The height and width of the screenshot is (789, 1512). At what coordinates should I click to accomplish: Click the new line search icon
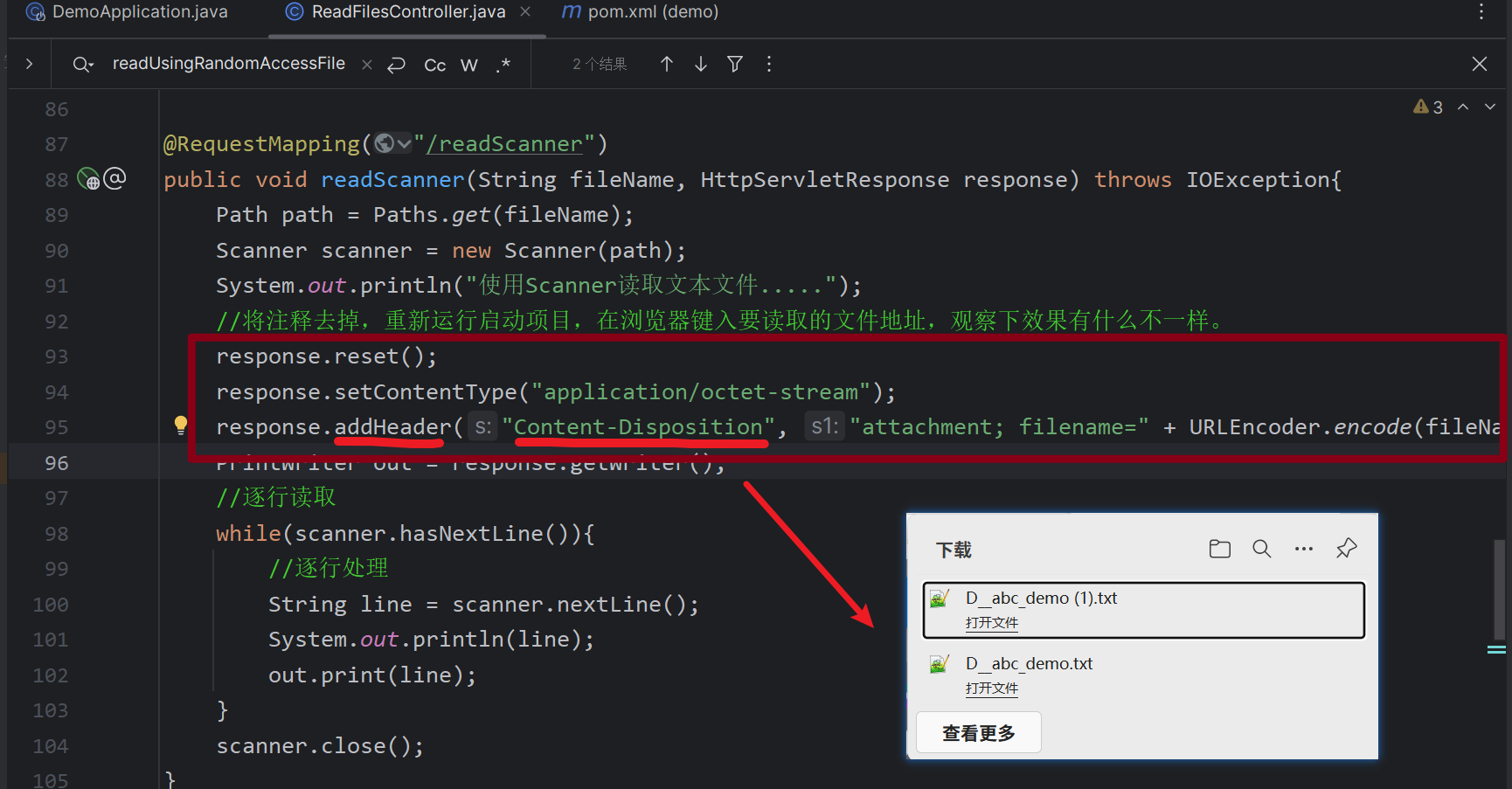tap(397, 64)
